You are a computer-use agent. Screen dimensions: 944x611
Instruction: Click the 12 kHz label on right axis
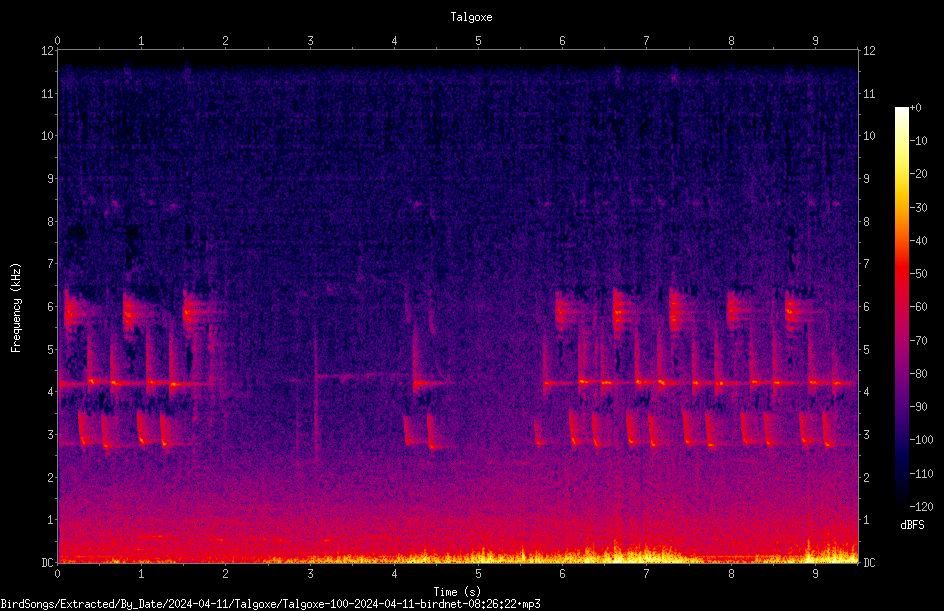coord(869,51)
